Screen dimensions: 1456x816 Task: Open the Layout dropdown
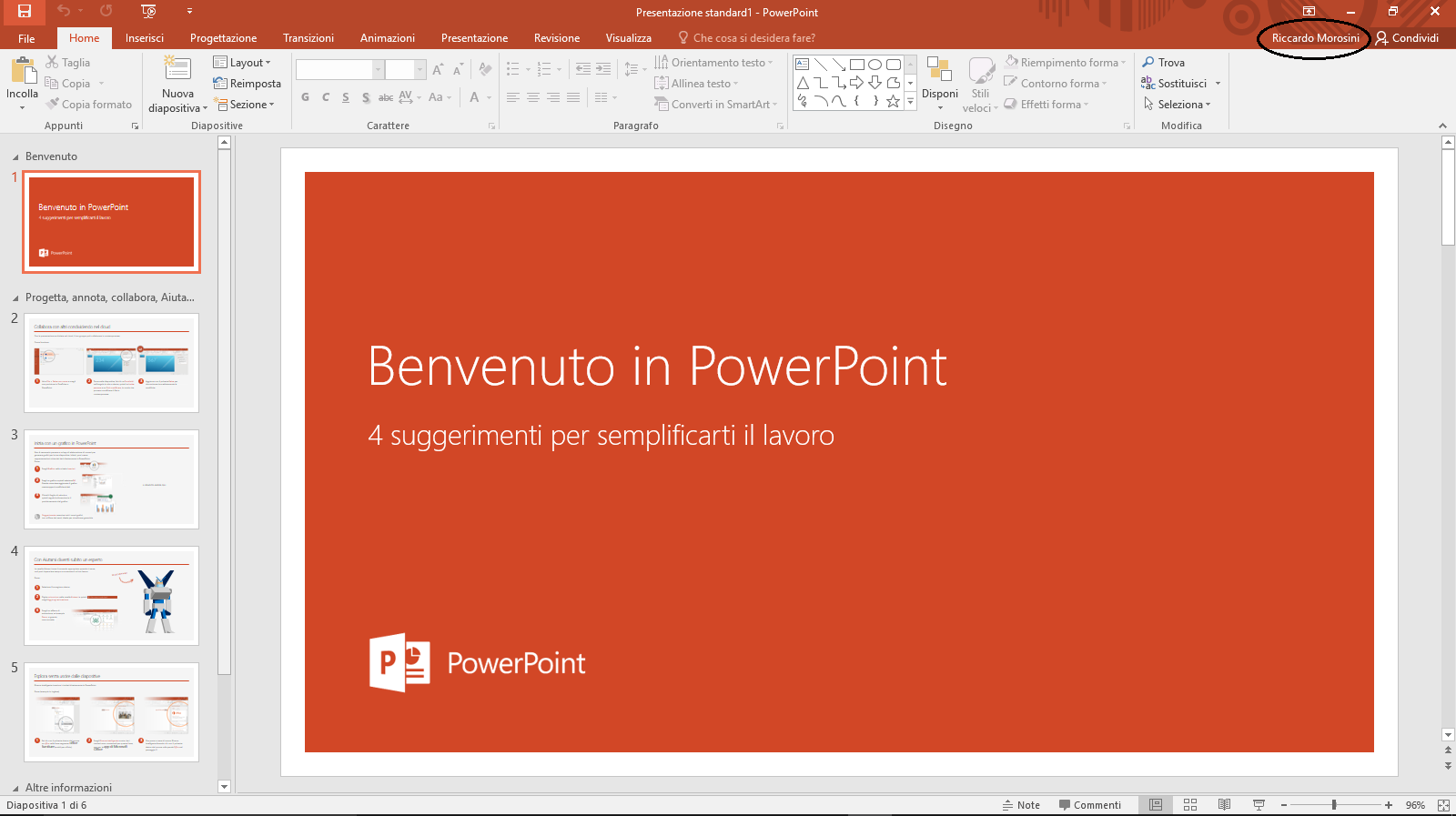coord(242,63)
